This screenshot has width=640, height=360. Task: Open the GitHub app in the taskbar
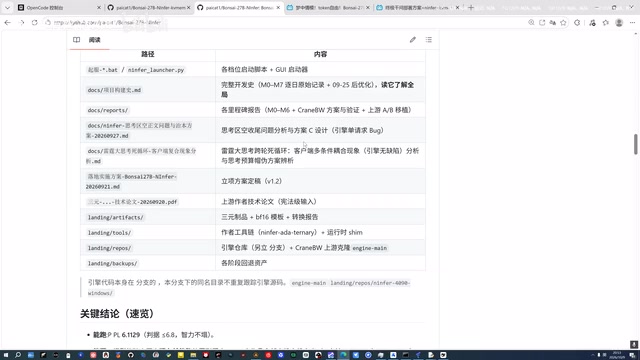coord(131,355)
